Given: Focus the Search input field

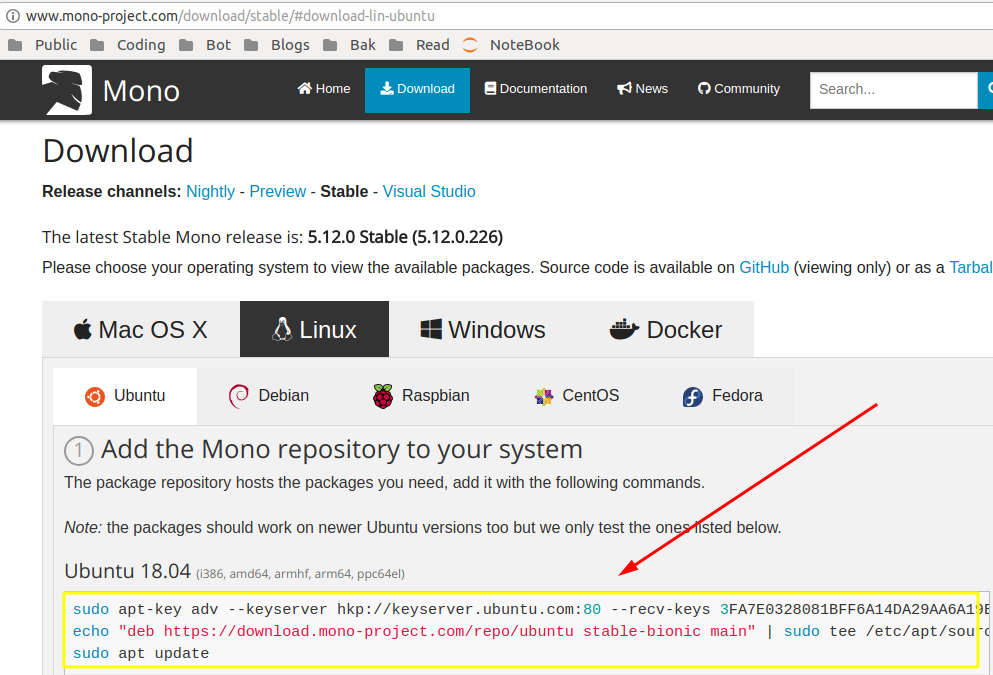Looking at the screenshot, I should click(x=894, y=90).
